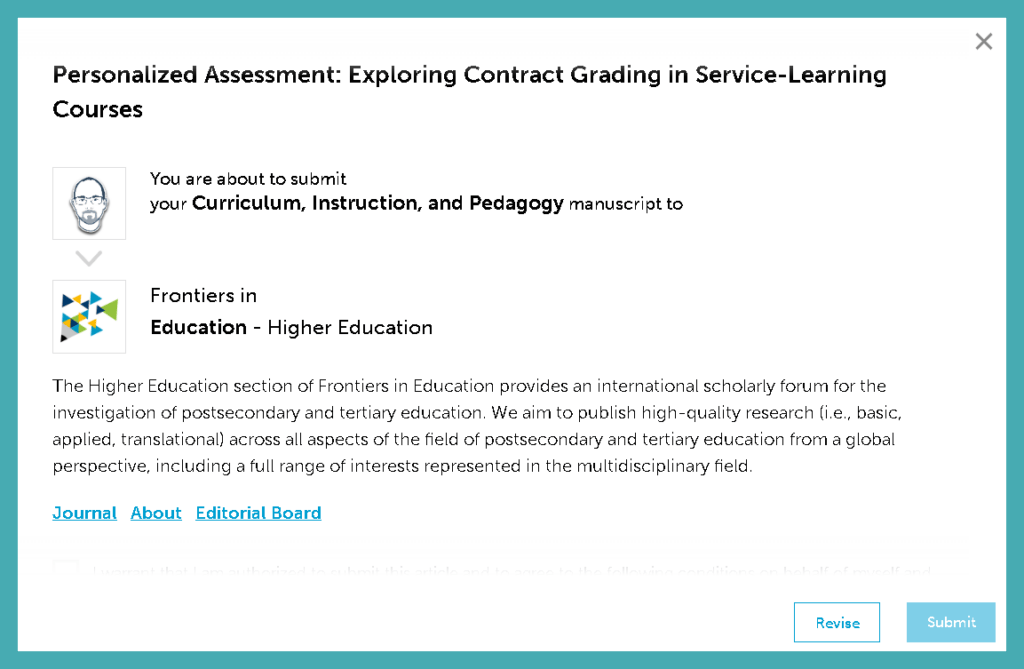Click the Higher Education section name
1024x669 pixels.
pyautogui.click(x=350, y=327)
